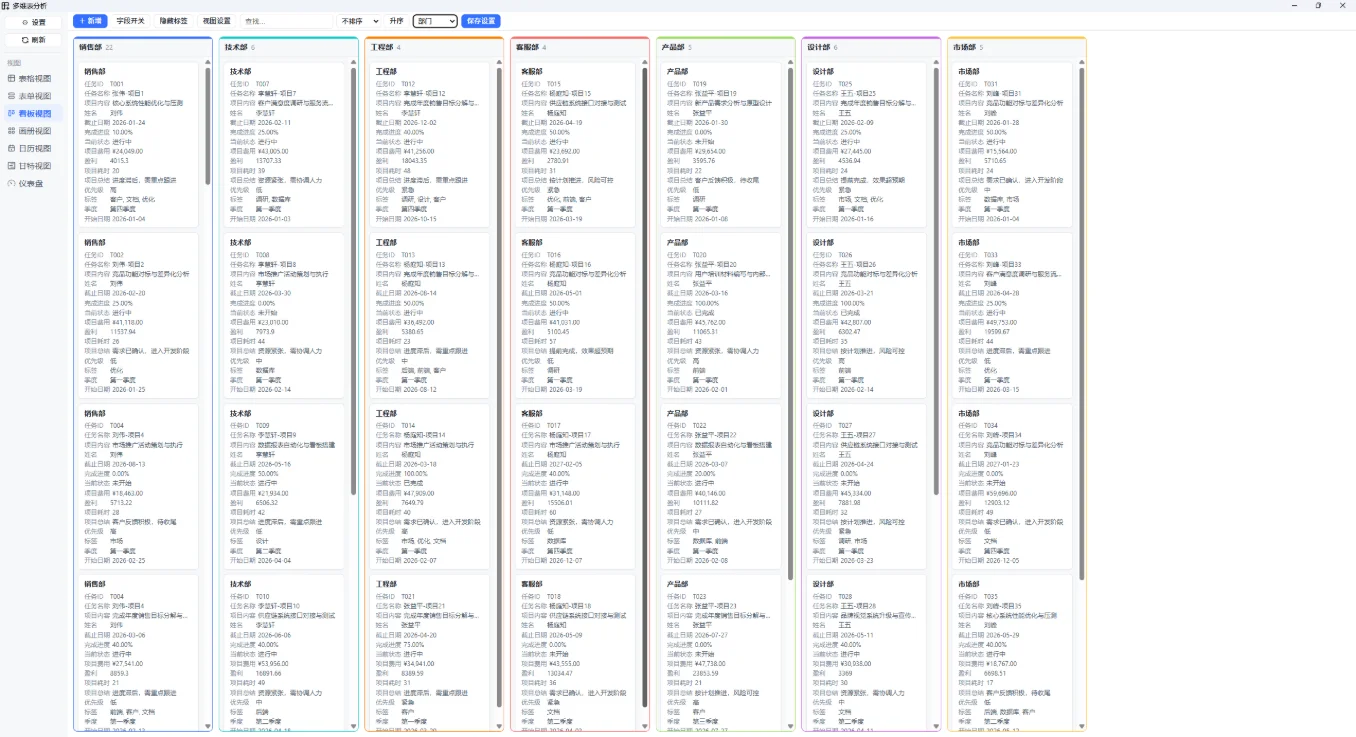Screen dimensions: 1356x737
Task: Click task ID T031 in 市场部 column
Action: pyautogui.click(x=991, y=84)
